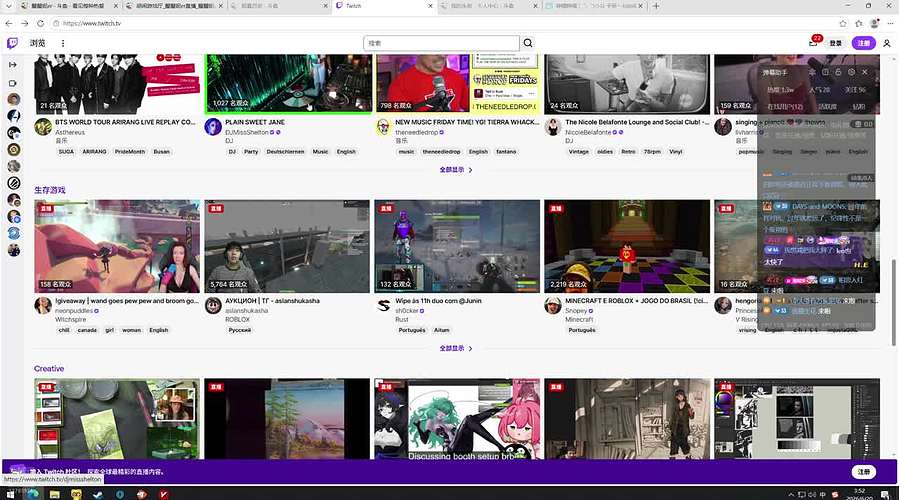Click the Русский tag under aslanshukasha
The width and height of the screenshot is (899, 500).
(x=240, y=330)
